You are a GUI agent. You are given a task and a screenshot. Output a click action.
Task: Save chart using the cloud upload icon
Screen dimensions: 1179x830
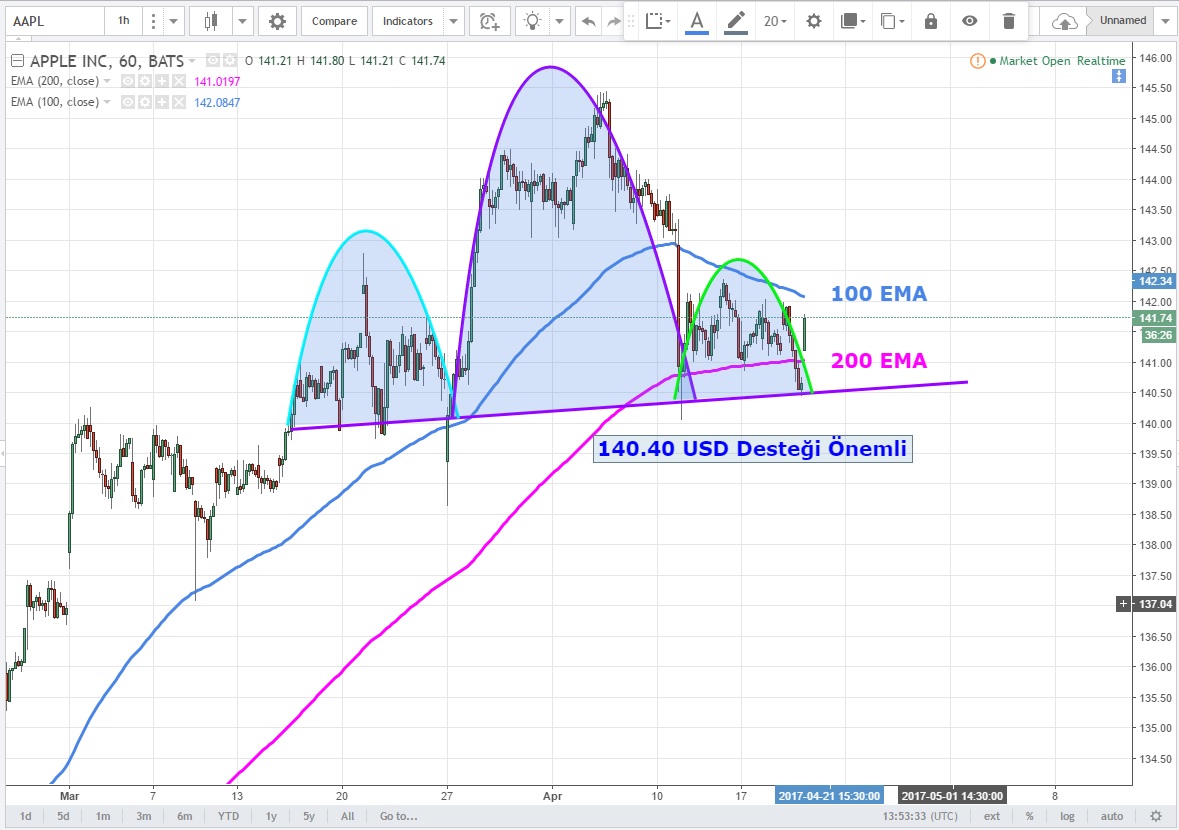(1067, 21)
